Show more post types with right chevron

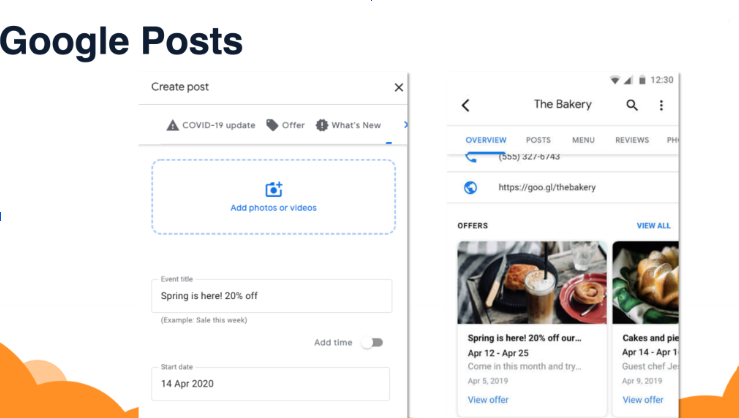(x=405, y=124)
